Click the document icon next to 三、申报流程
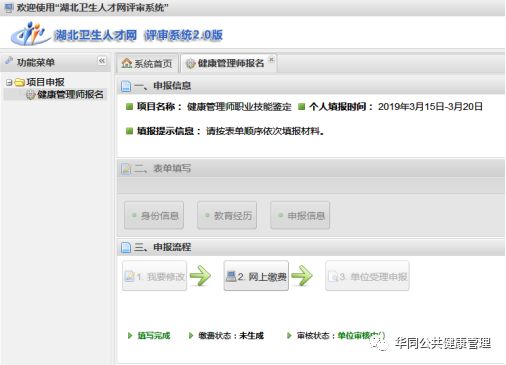The image size is (506, 365). [126, 247]
